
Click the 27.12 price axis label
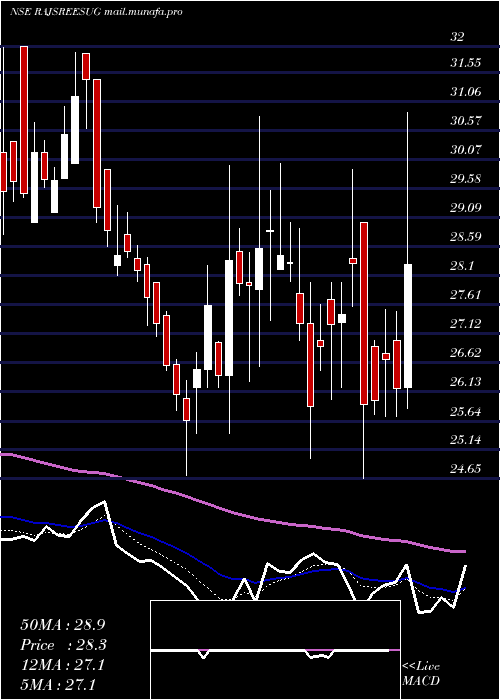pyautogui.click(x=465, y=324)
